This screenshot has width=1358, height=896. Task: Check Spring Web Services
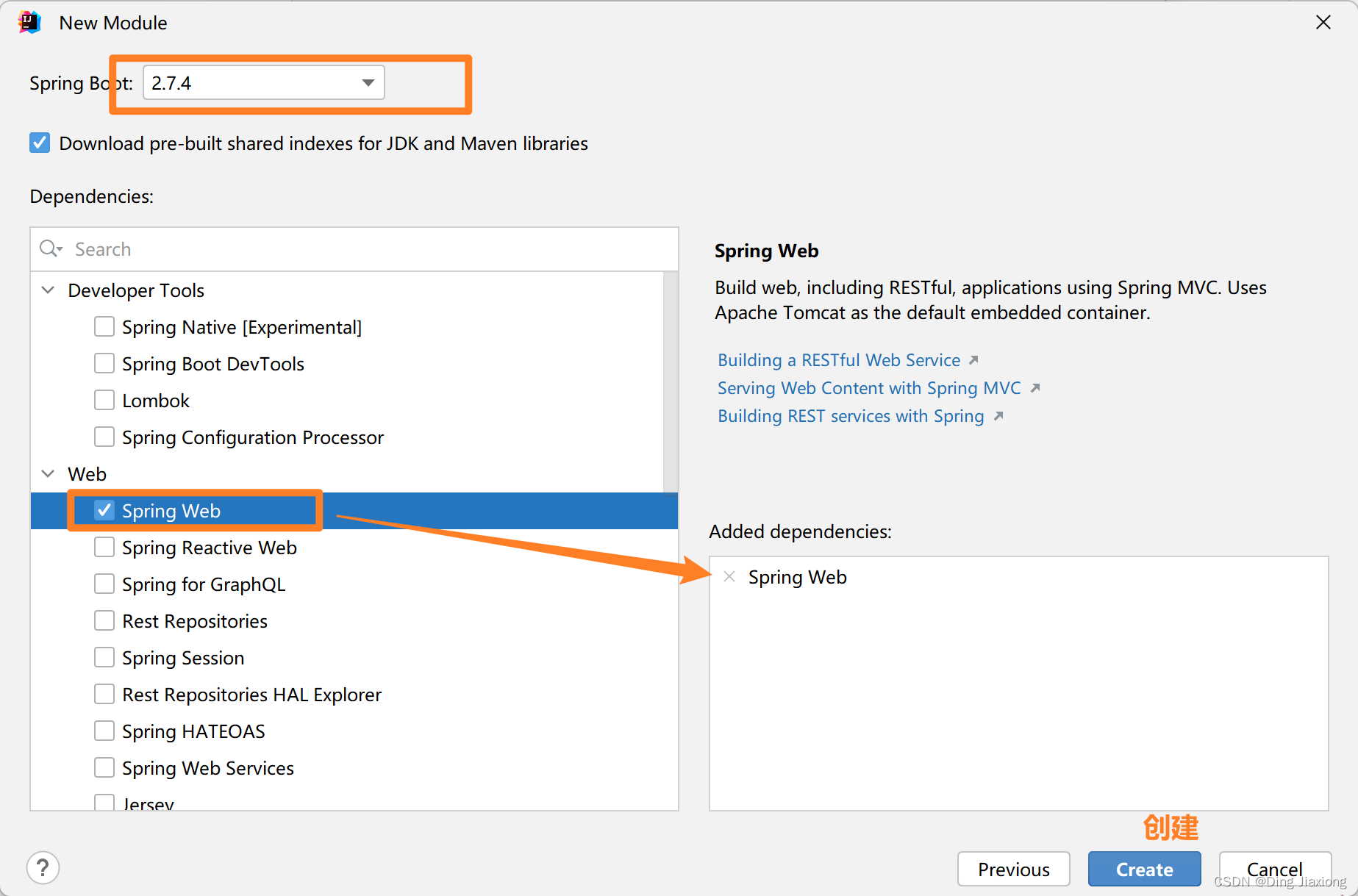tap(104, 767)
